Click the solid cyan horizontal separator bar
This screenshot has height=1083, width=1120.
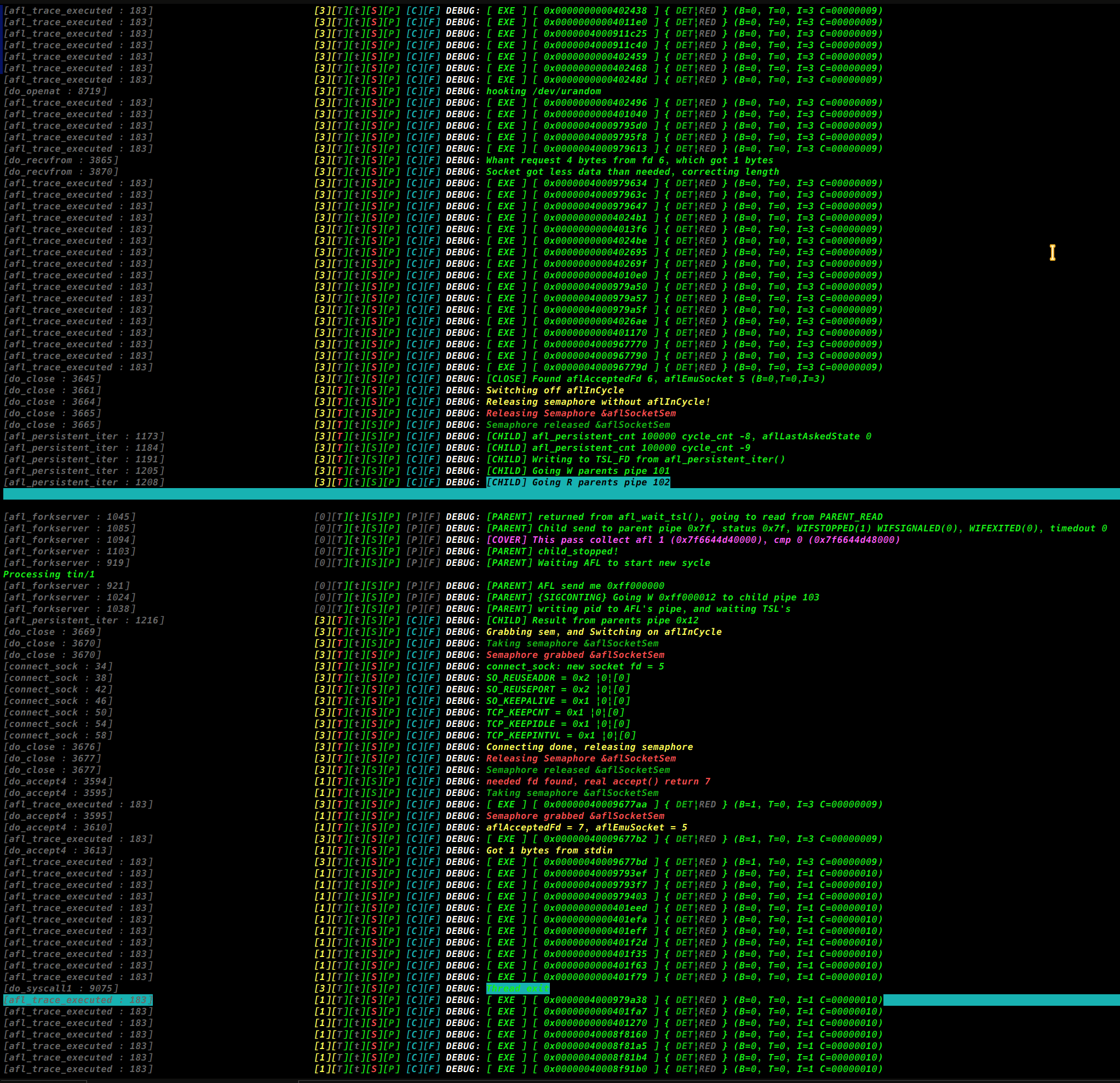(x=560, y=494)
